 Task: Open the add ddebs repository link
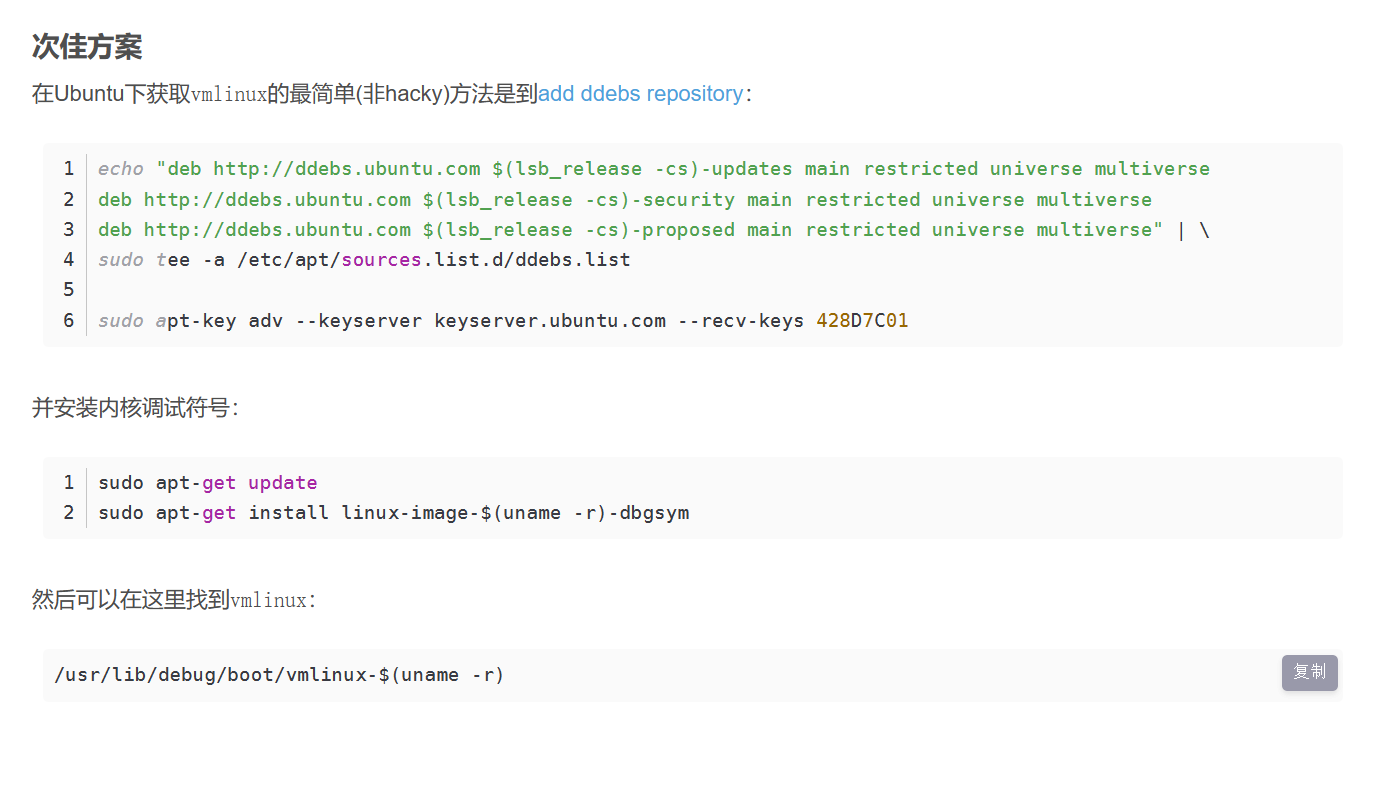coord(640,94)
